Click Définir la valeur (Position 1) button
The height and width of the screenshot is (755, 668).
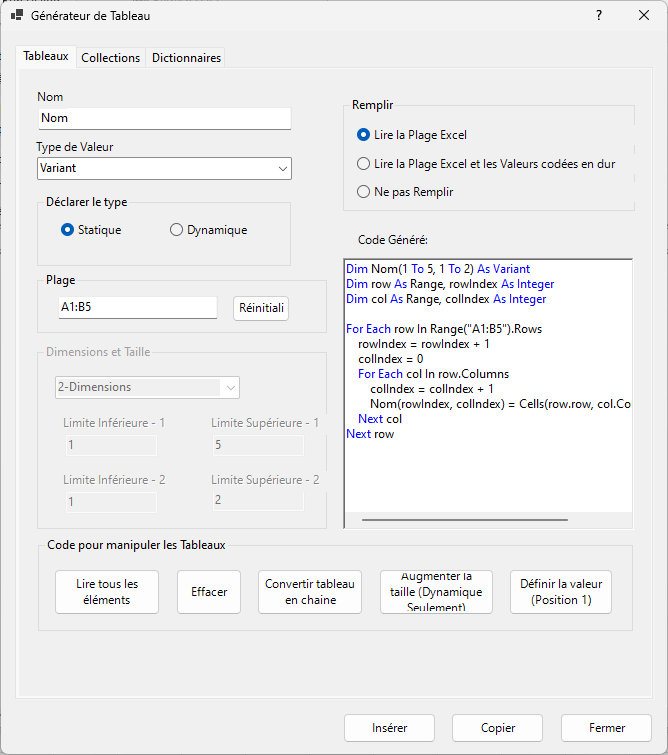(561, 592)
